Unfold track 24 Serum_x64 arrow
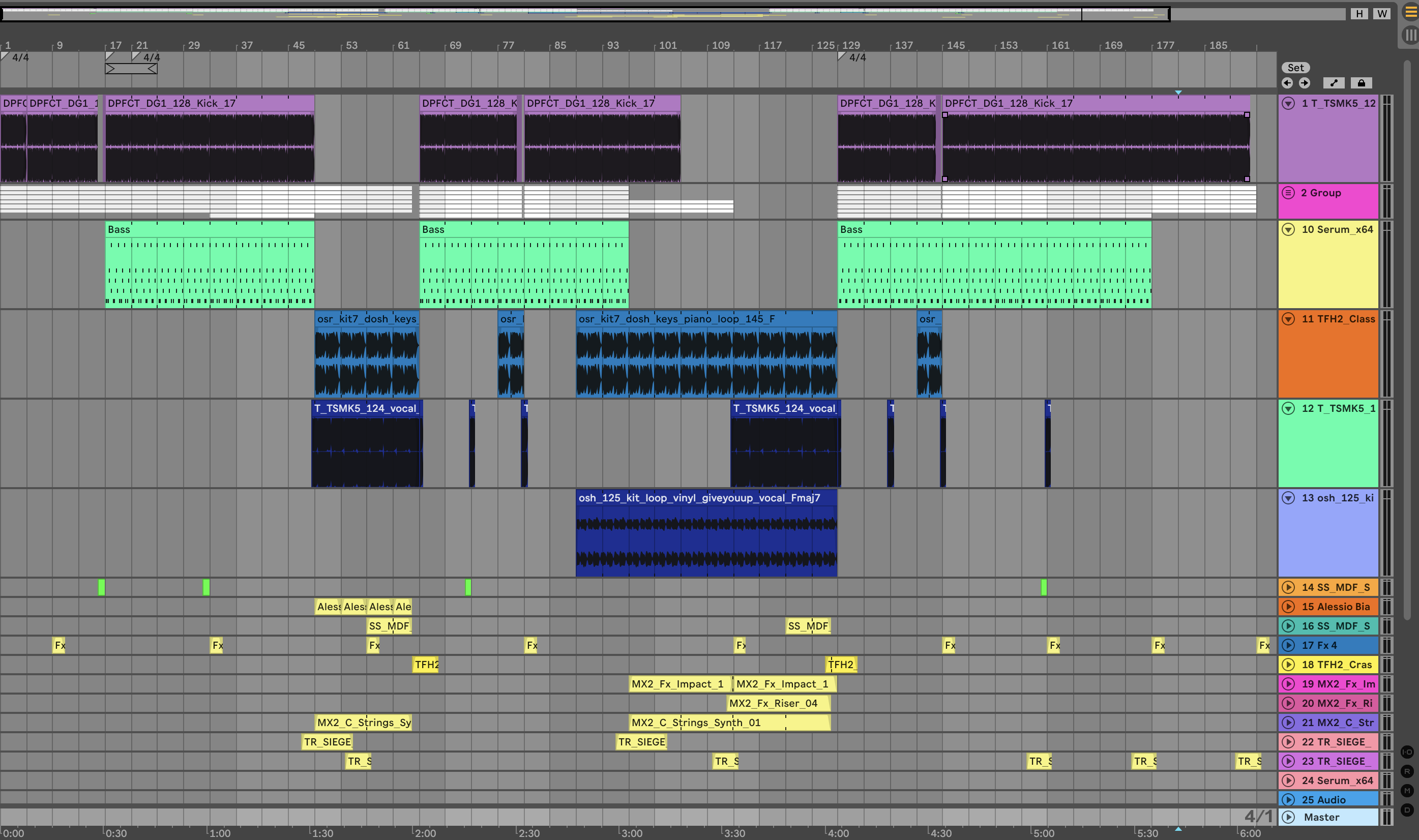1419x840 pixels. (x=1289, y=780)
